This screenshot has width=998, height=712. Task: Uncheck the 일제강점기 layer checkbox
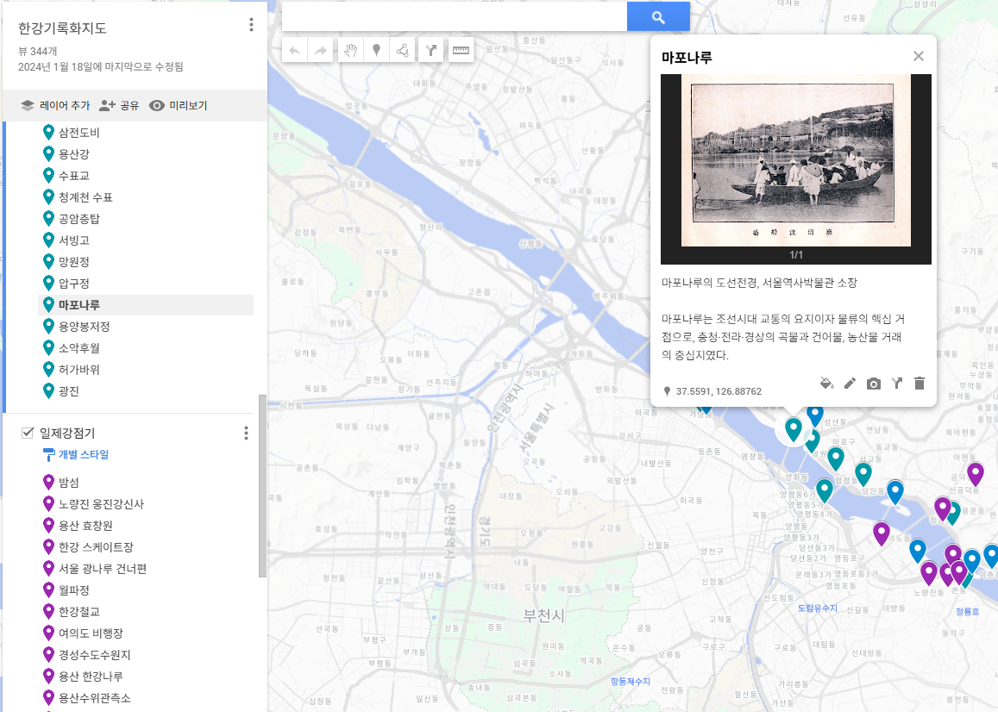pos(28,433)
